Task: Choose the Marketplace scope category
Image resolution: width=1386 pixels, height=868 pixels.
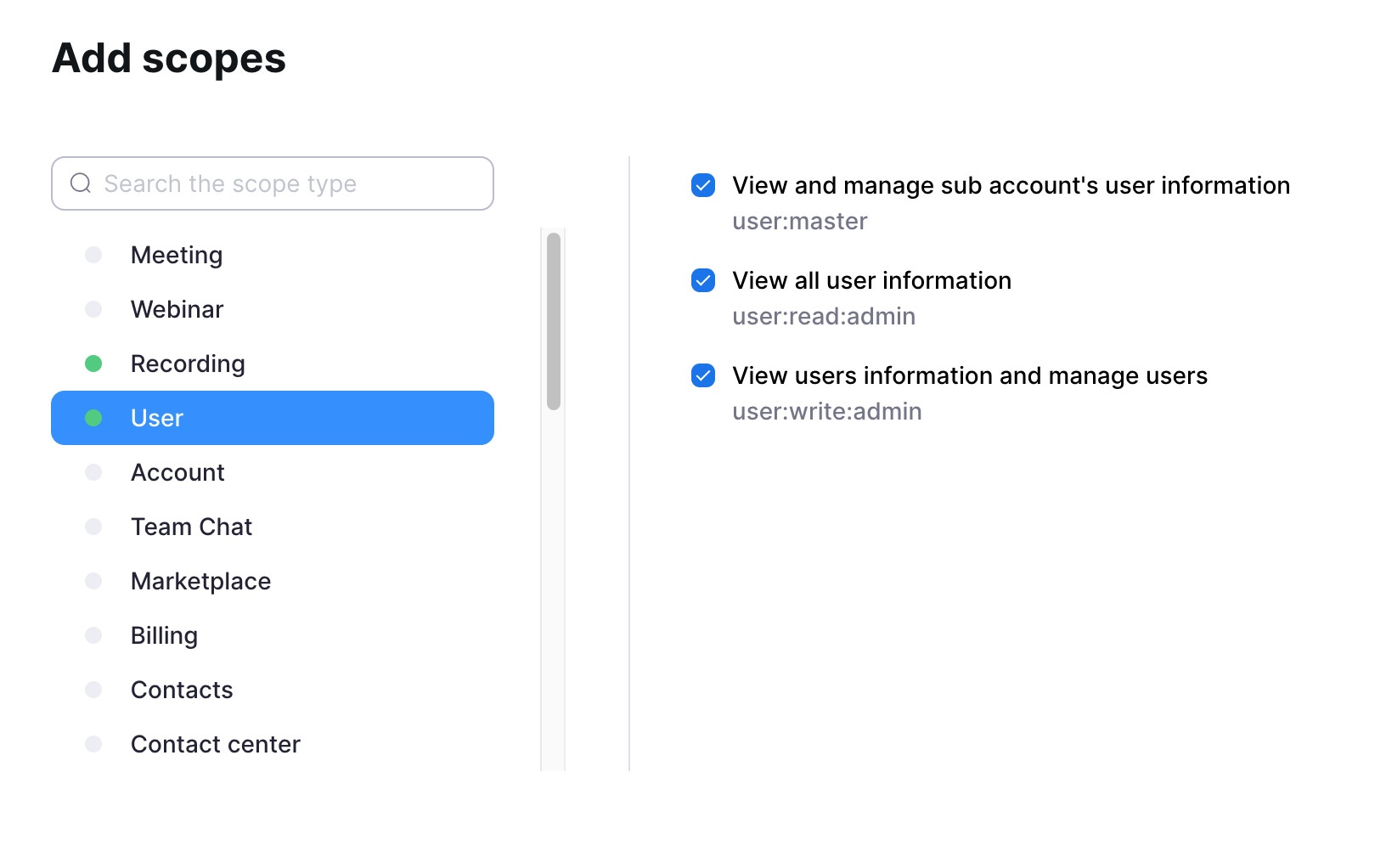Action: 200,581
